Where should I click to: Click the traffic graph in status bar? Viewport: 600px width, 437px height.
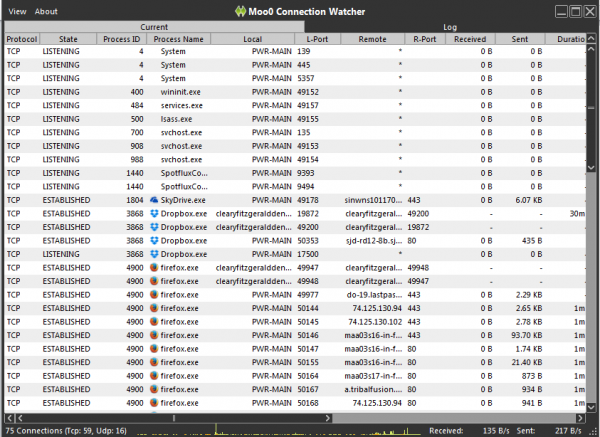click(x=279, y=430)
